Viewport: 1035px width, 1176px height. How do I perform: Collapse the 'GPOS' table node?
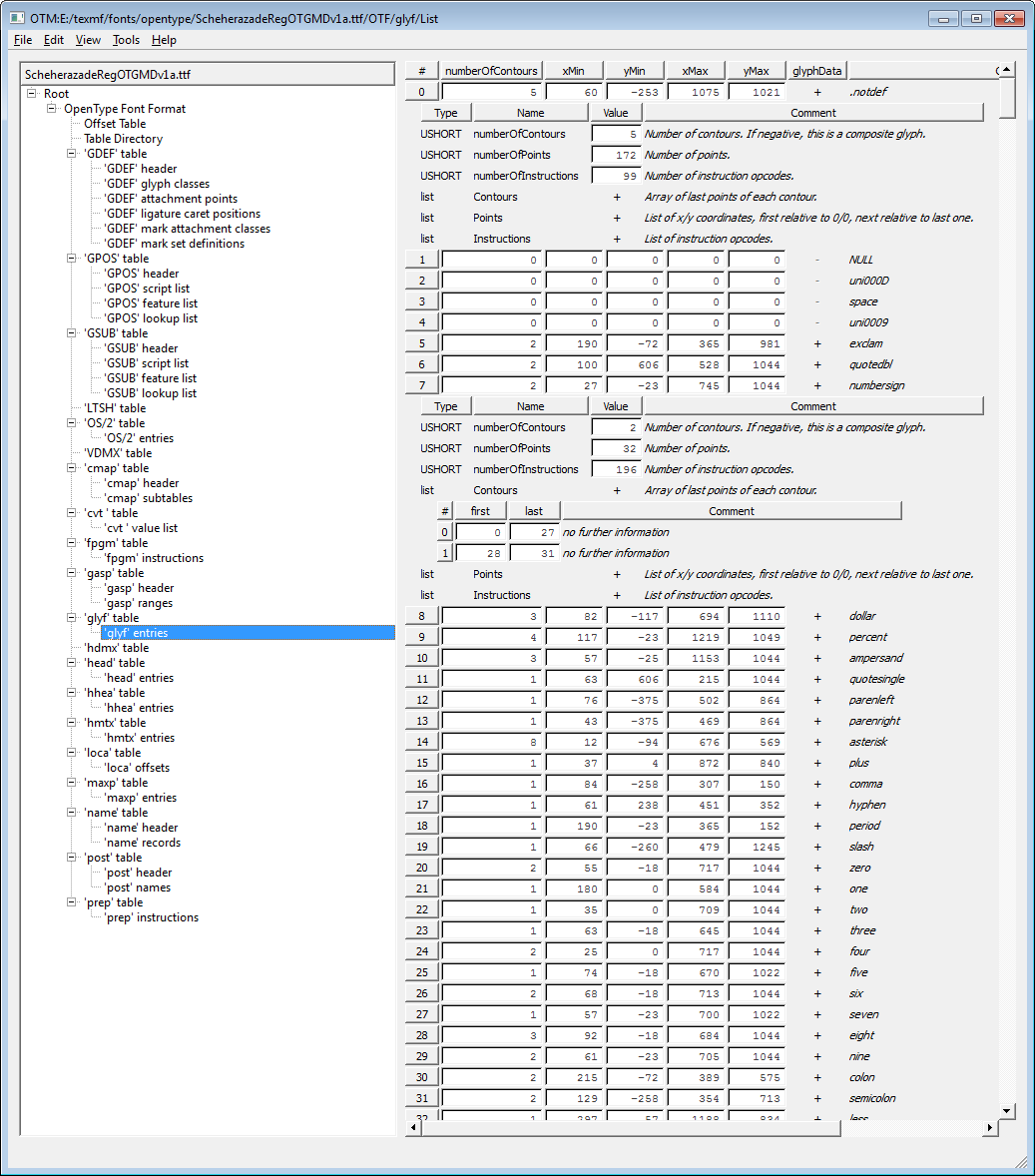tap(72, 259)
